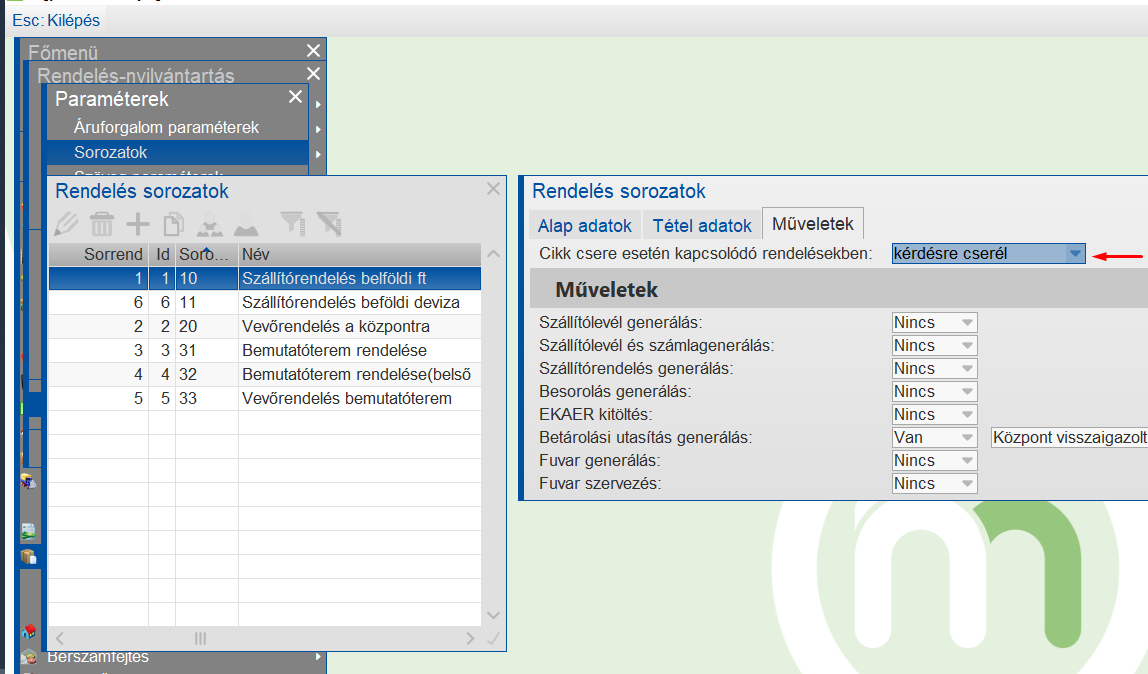Image resolution: width=1148 pixels, height=674 pixels.
Task: Click the truck icon in the left sidebar
Action: (x=29, y=482)
